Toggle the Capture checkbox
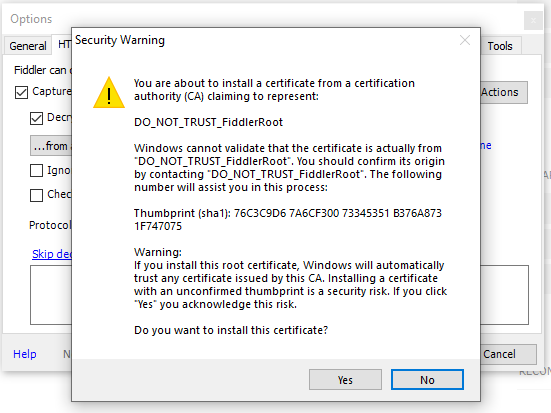 [21, 92]
